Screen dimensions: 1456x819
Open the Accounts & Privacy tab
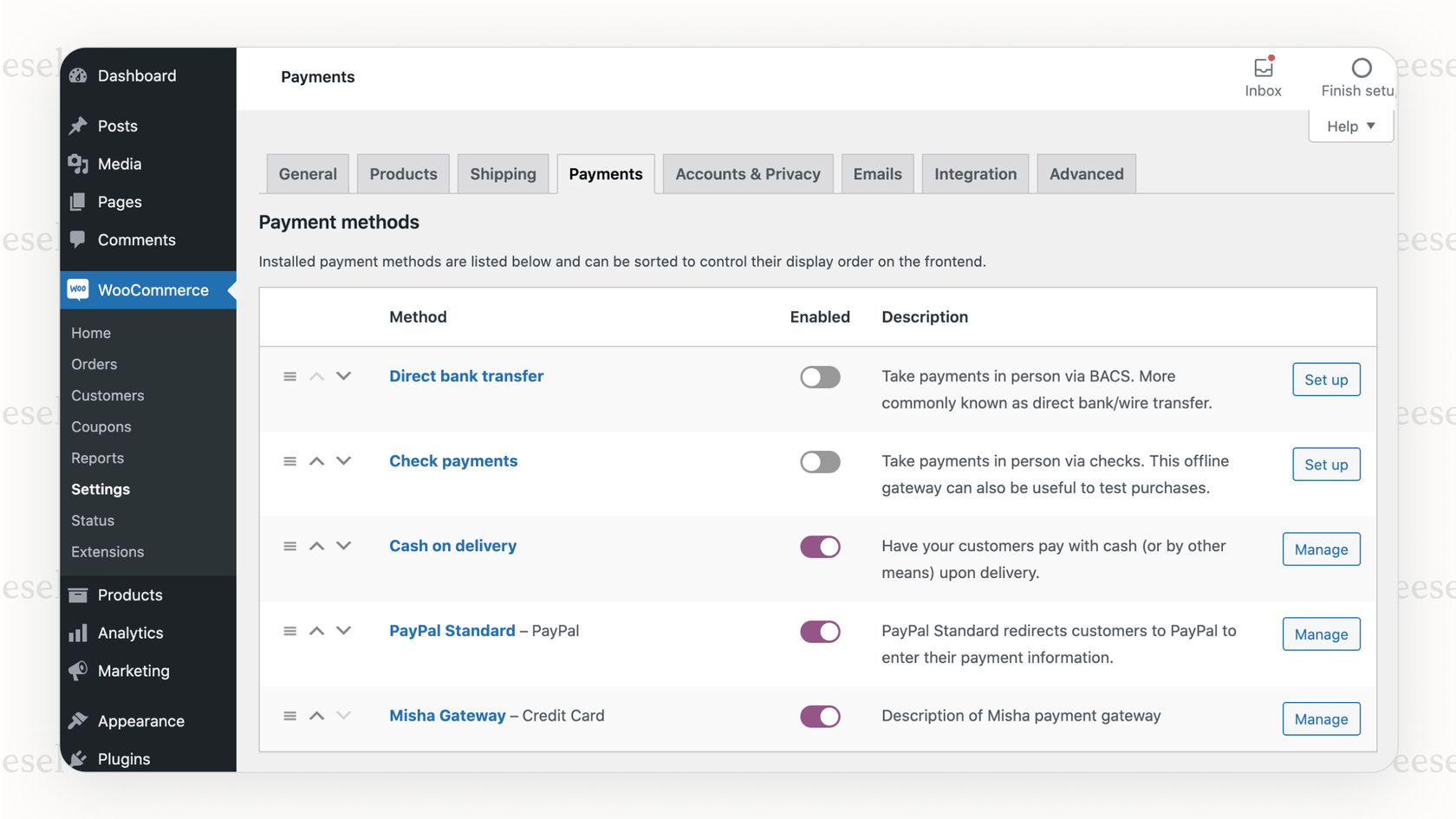747,173
